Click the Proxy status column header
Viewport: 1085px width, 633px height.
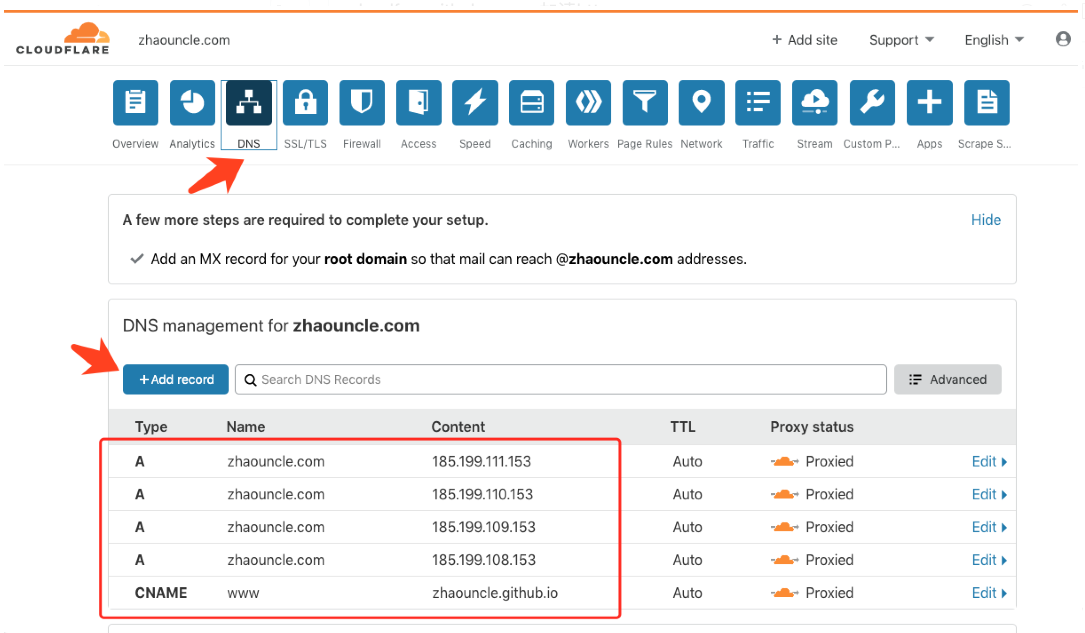pyautogui.click(x=812, y=427)
